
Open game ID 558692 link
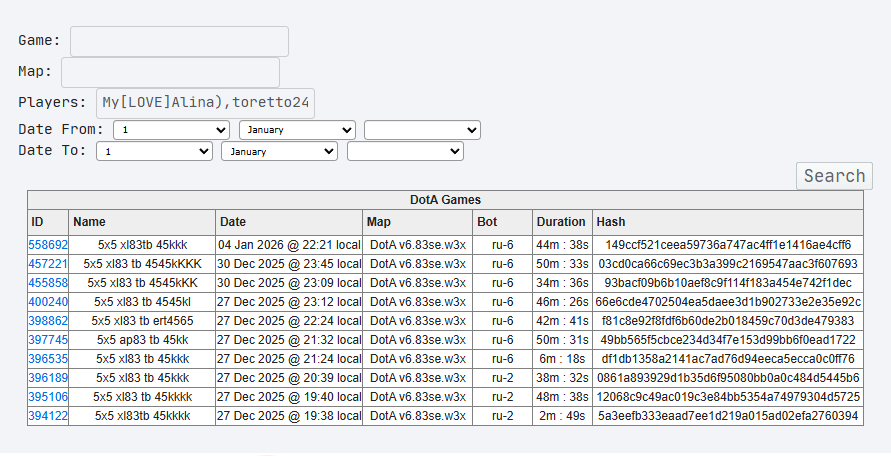48,245
